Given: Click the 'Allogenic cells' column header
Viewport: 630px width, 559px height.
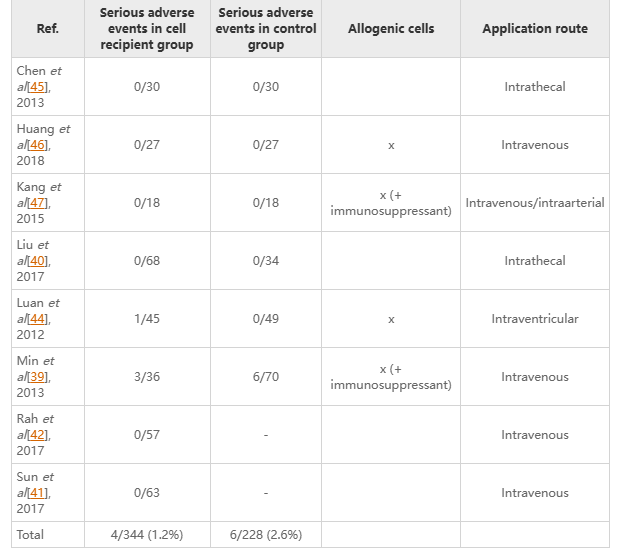Looking at the screenshot, I should pos(391,29).
